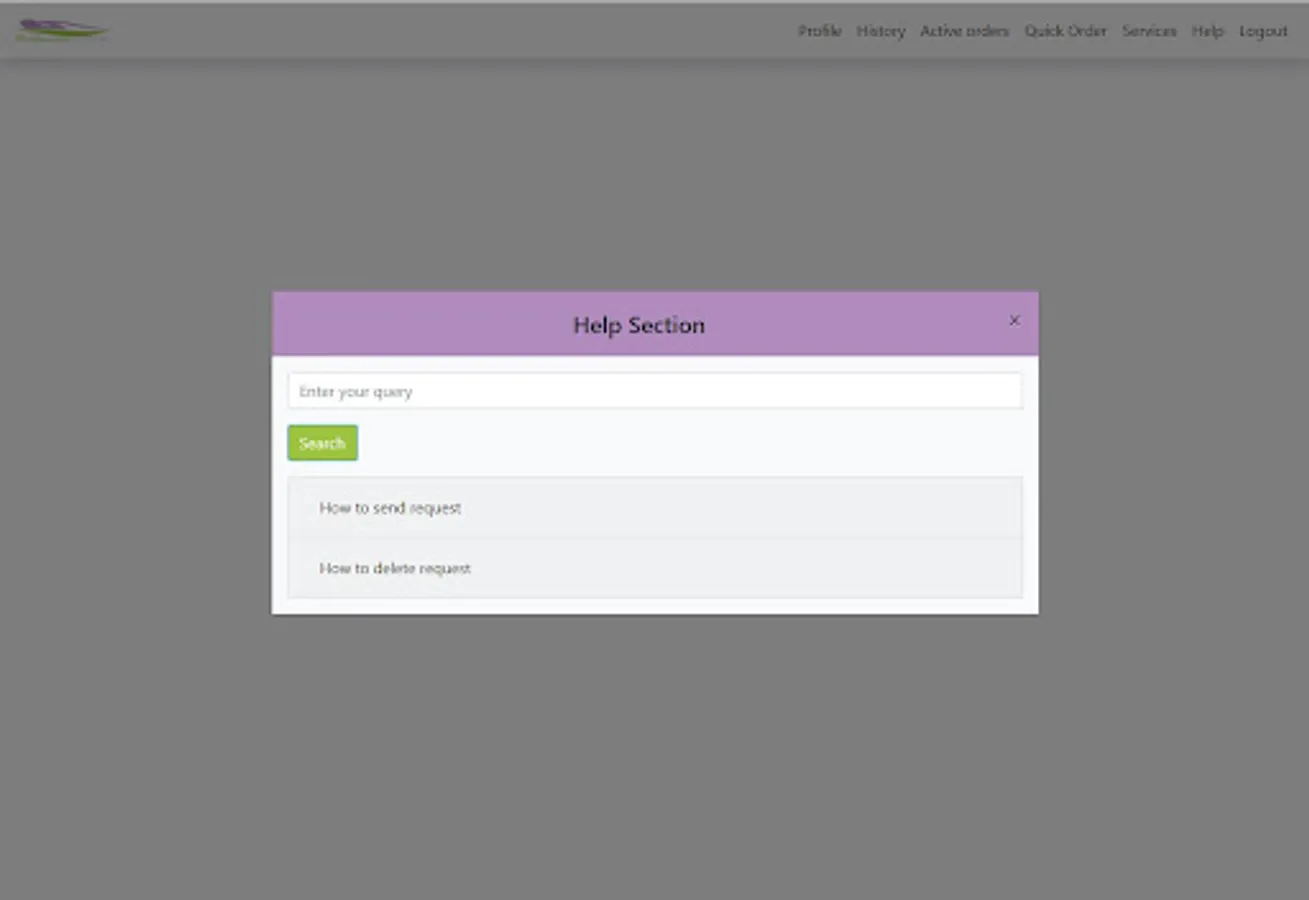Open the 'How to delete request' topic
This screenshot has height=900, width=1309.
click(x=655, y=568)
